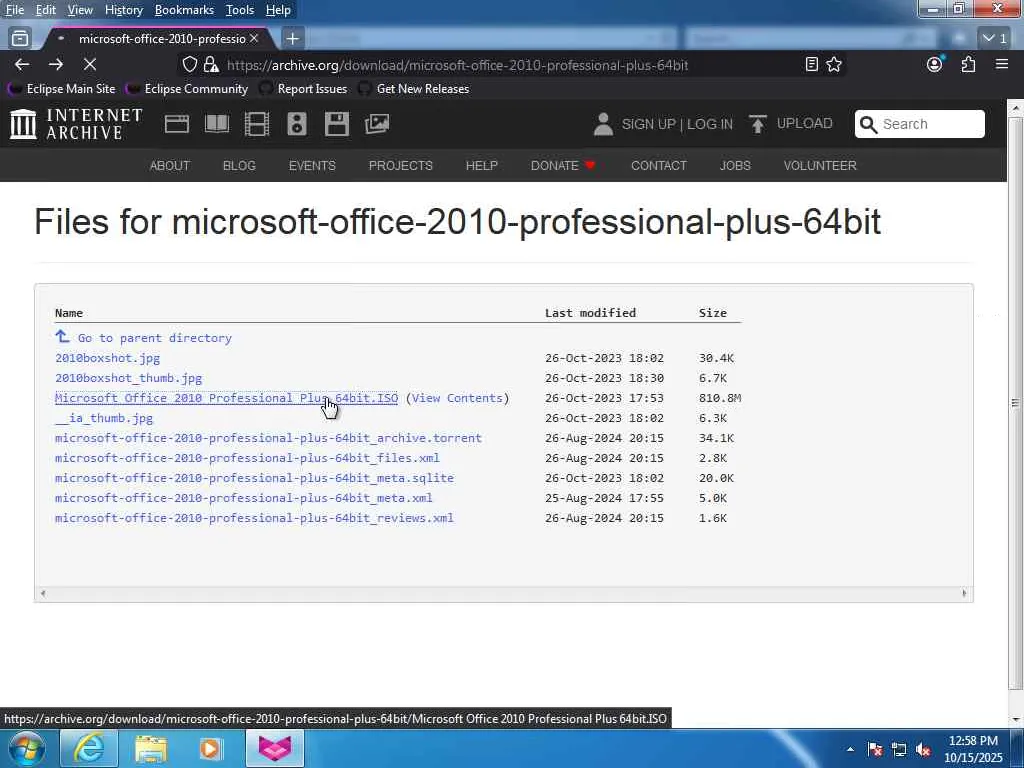Open the Images icon
This screenshot has width=1024, height=768.
tap(377, 123)
